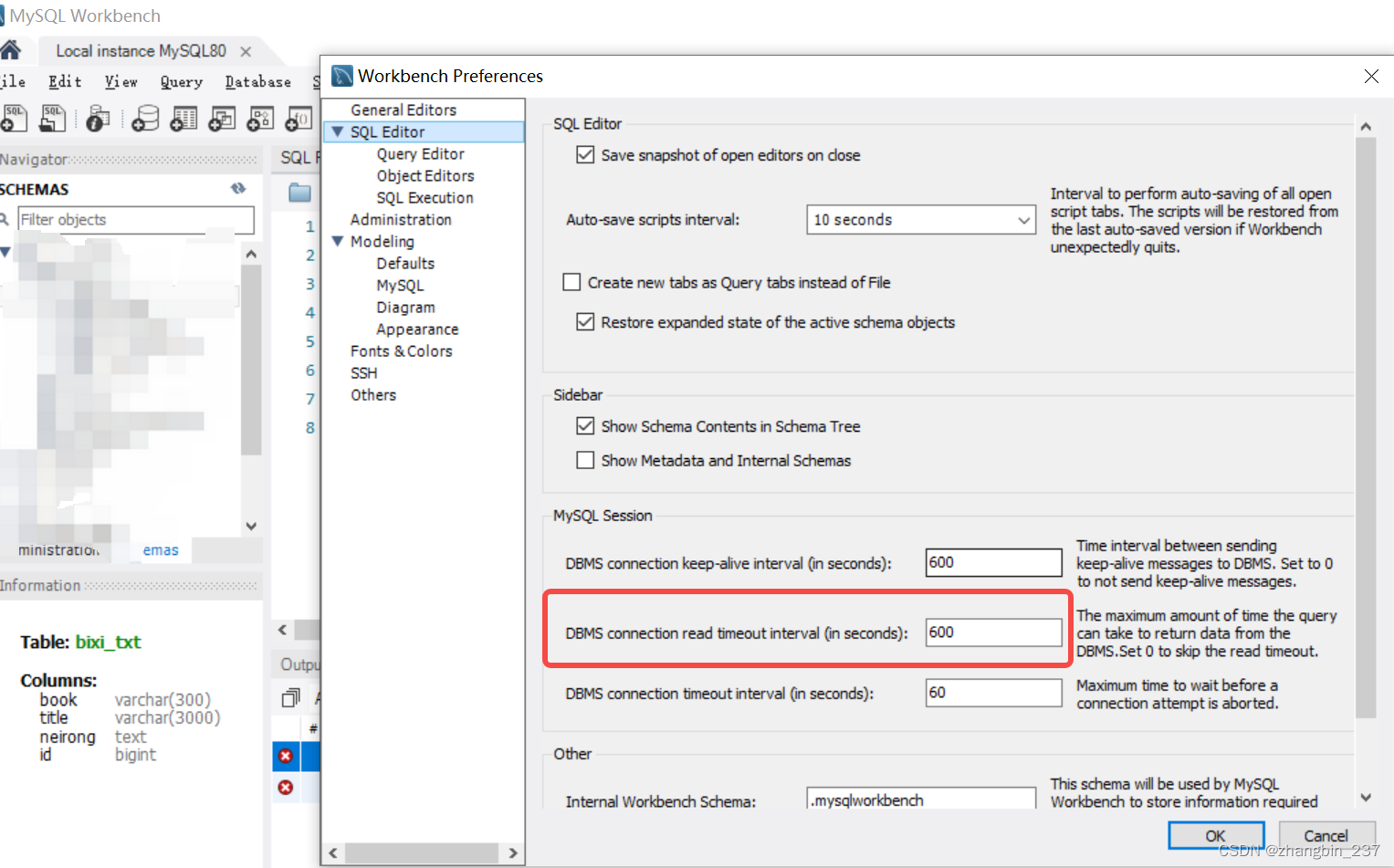Image resolution: width=1394 pixels, height=868 pixels.
Task: Open the Query menu
Action: 181,81
